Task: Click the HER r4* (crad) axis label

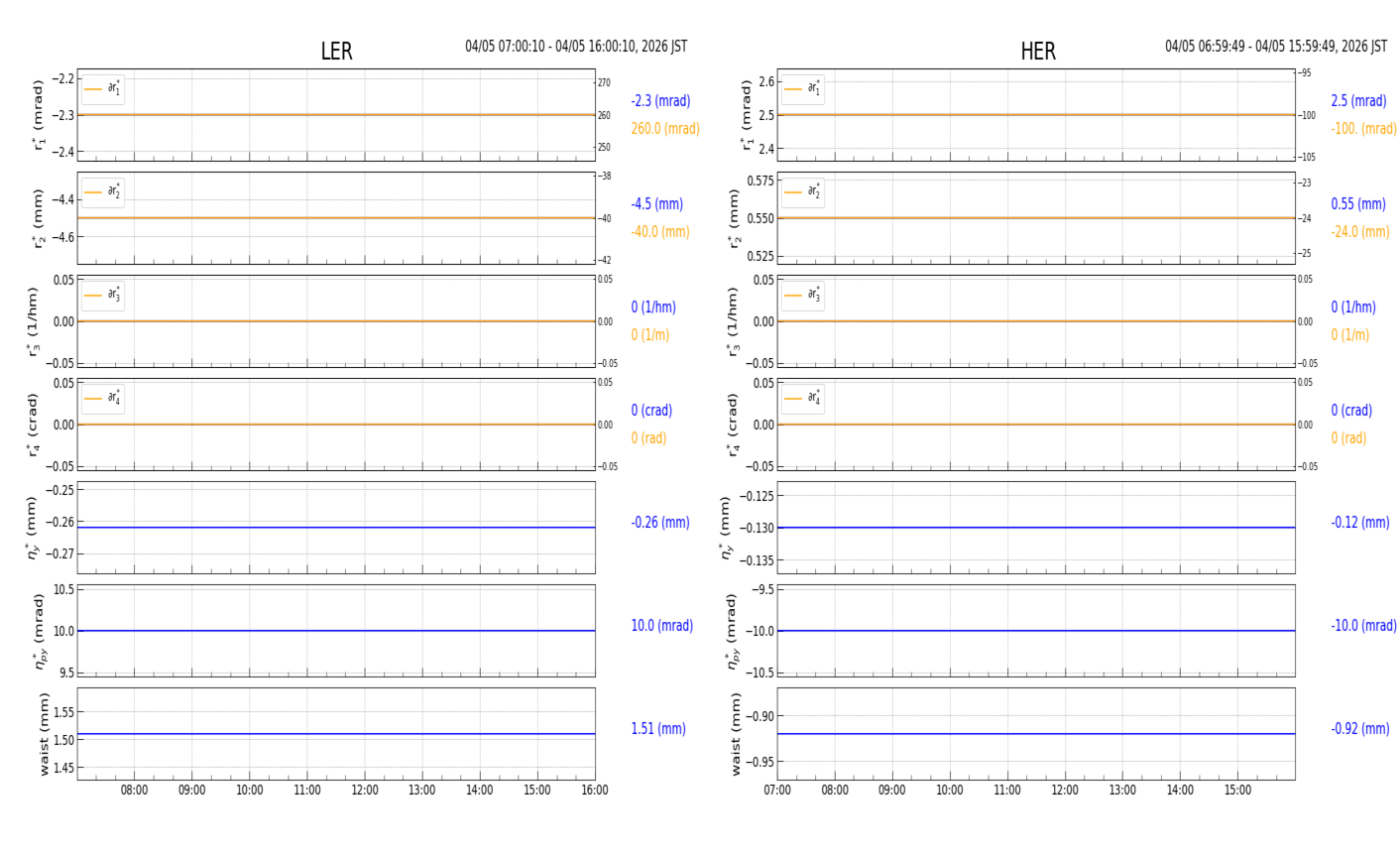Action: 732,425
